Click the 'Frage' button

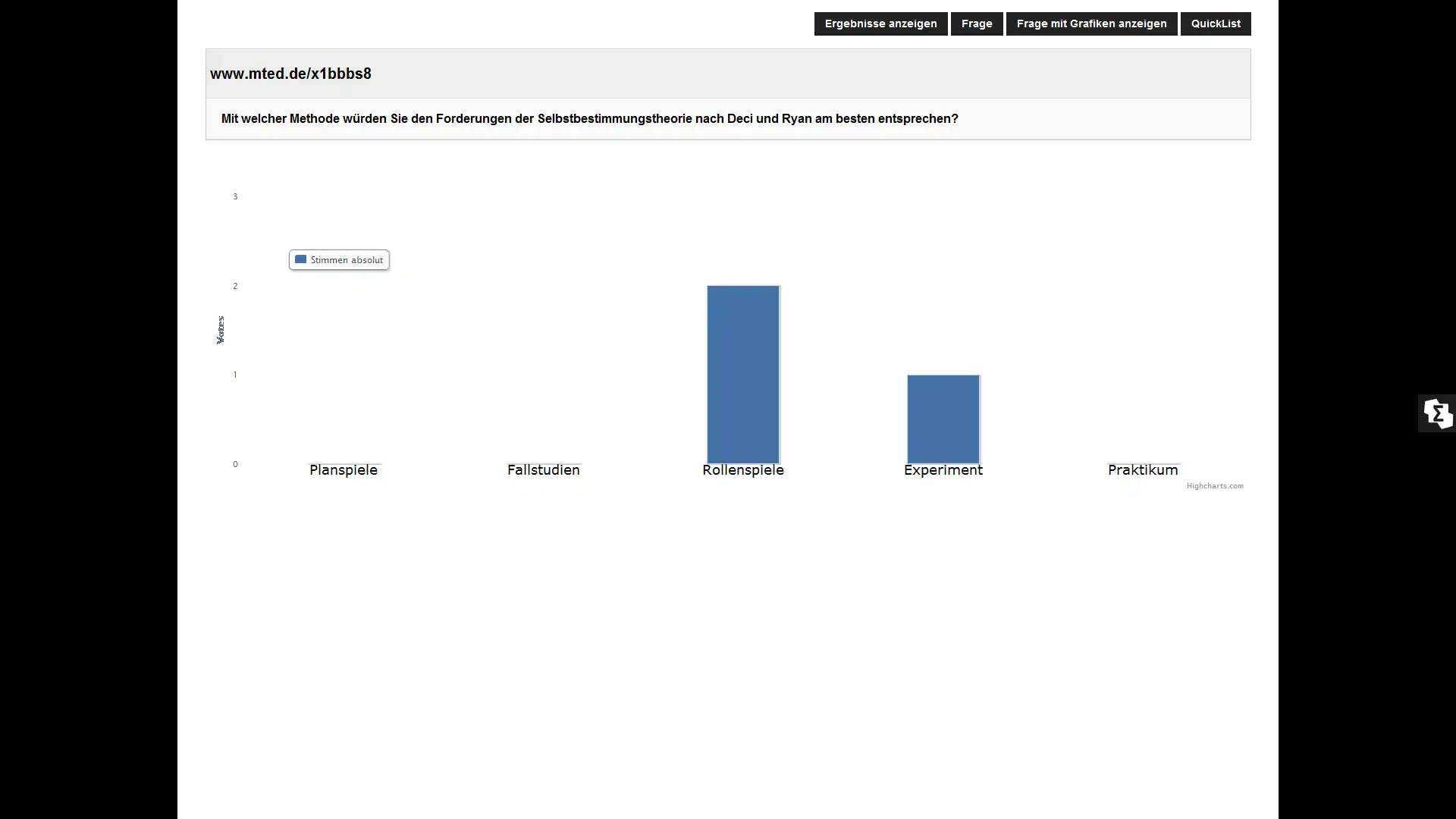click(977, 23)
